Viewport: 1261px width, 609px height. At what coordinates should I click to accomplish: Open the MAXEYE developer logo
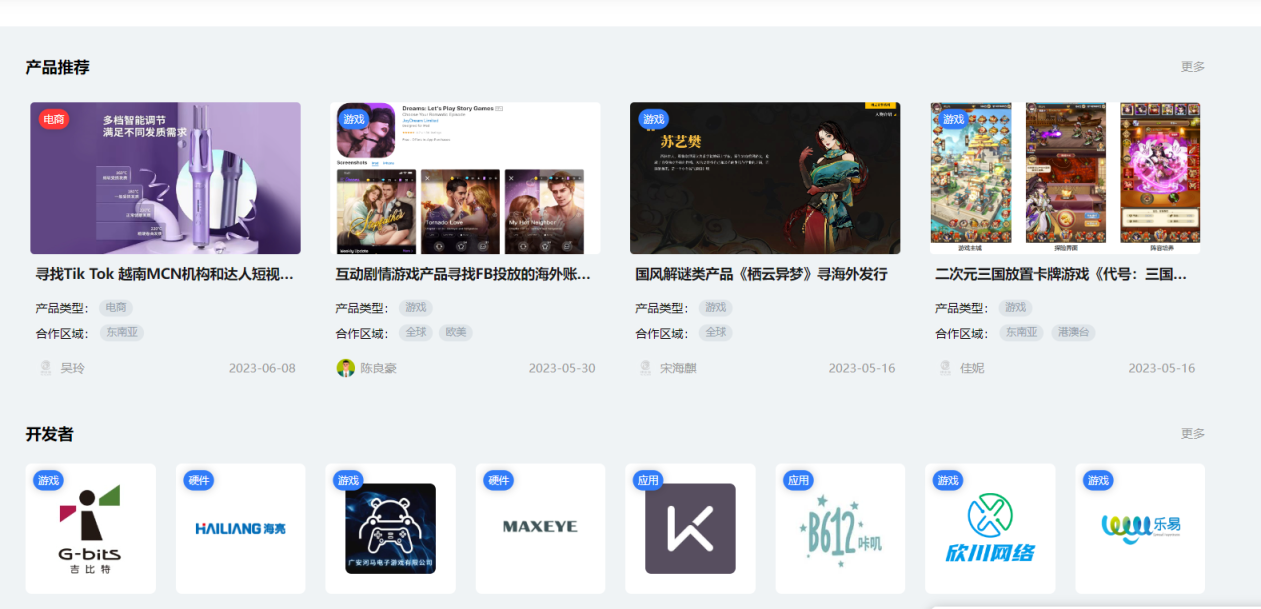coord(540,527)
